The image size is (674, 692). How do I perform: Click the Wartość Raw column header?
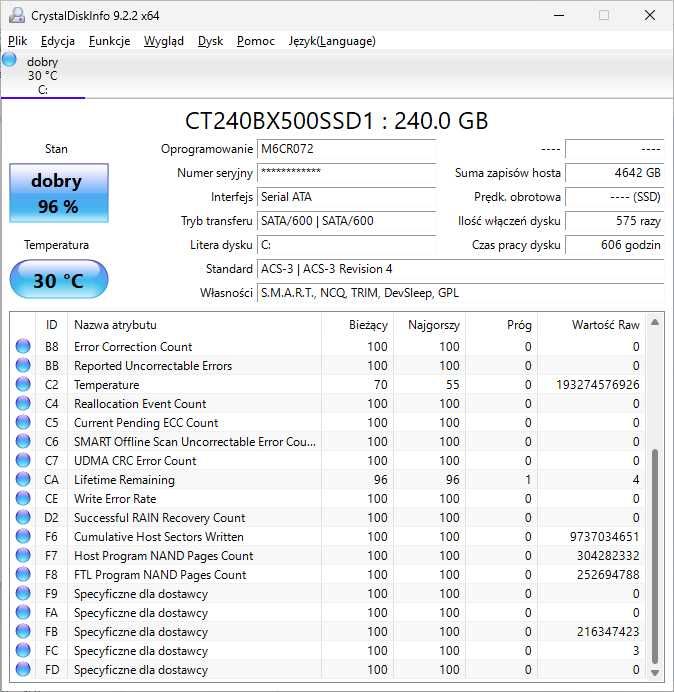[591, 325]
